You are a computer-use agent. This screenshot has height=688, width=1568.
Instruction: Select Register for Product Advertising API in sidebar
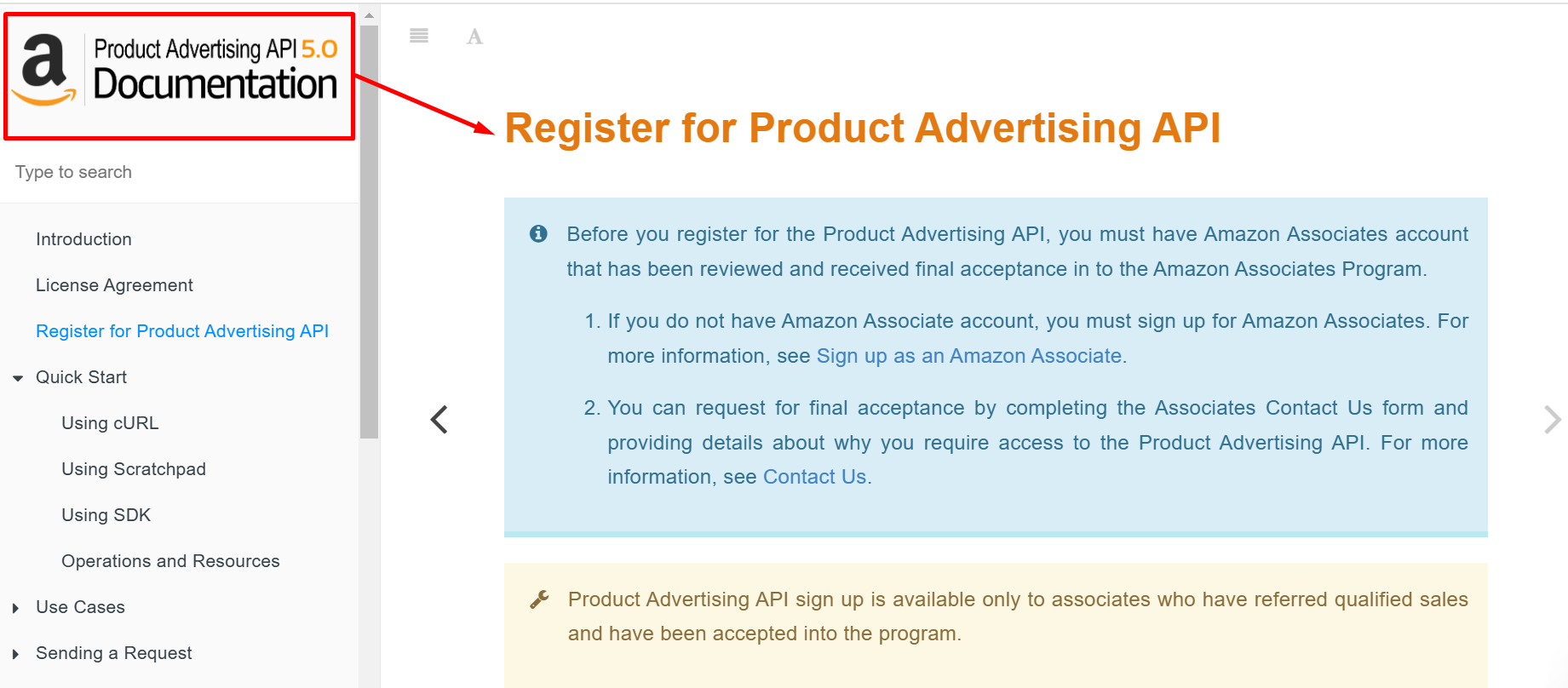tap(182, 331)
